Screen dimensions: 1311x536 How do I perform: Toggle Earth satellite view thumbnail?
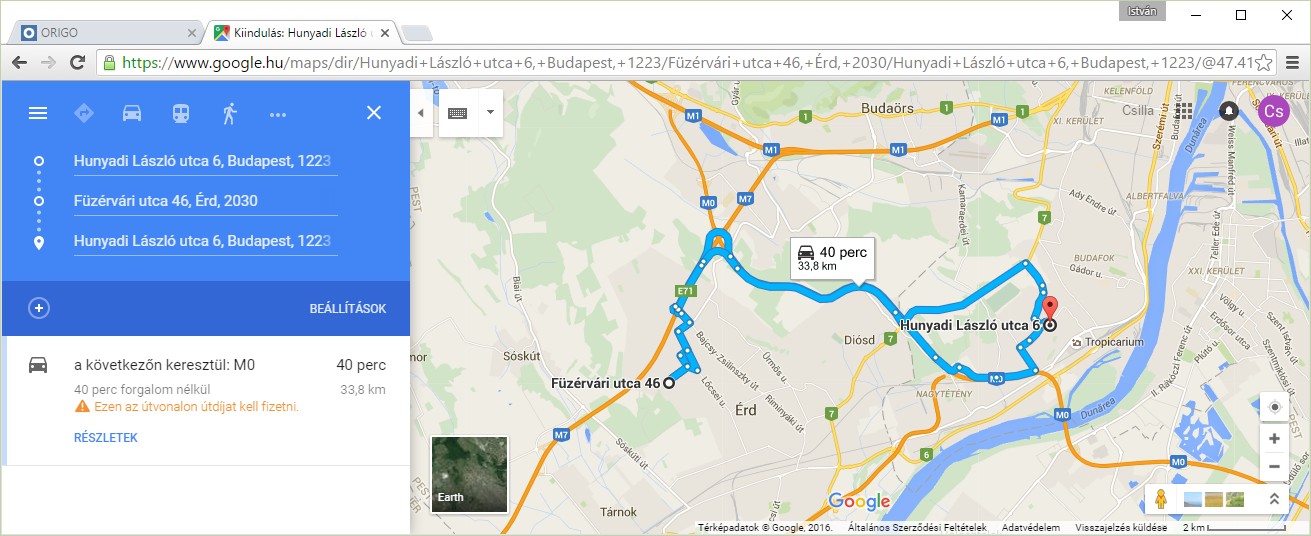click(x=469, y=474)
